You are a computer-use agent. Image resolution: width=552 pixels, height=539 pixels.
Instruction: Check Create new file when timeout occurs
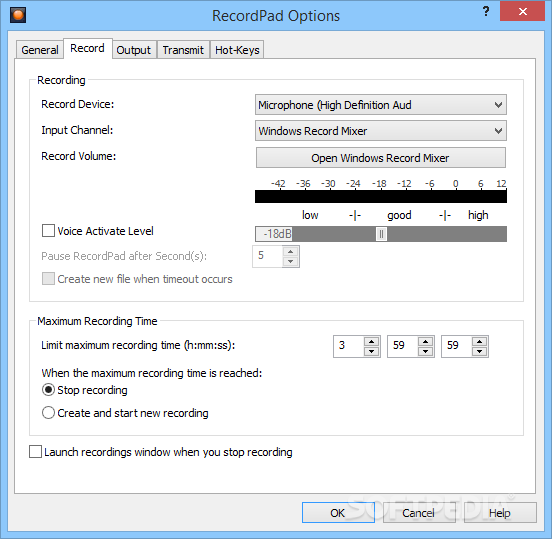click(48, 278)
